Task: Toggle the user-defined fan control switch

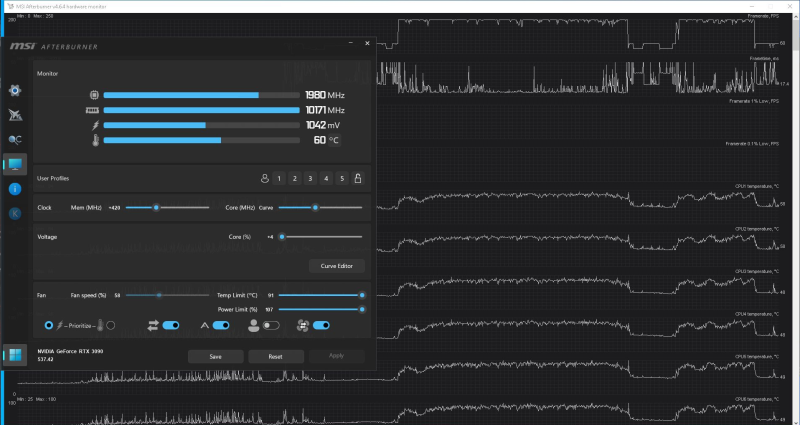Action: [271, 325]
